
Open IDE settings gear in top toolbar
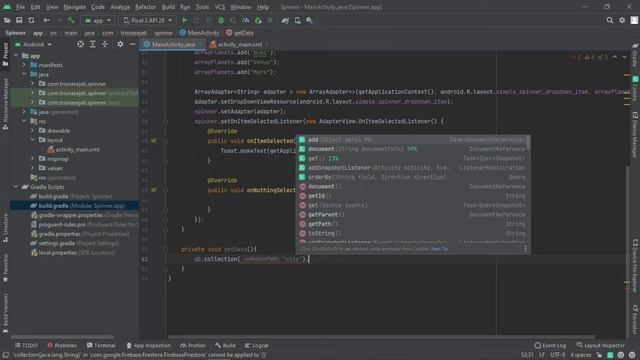tap(622, 20)
